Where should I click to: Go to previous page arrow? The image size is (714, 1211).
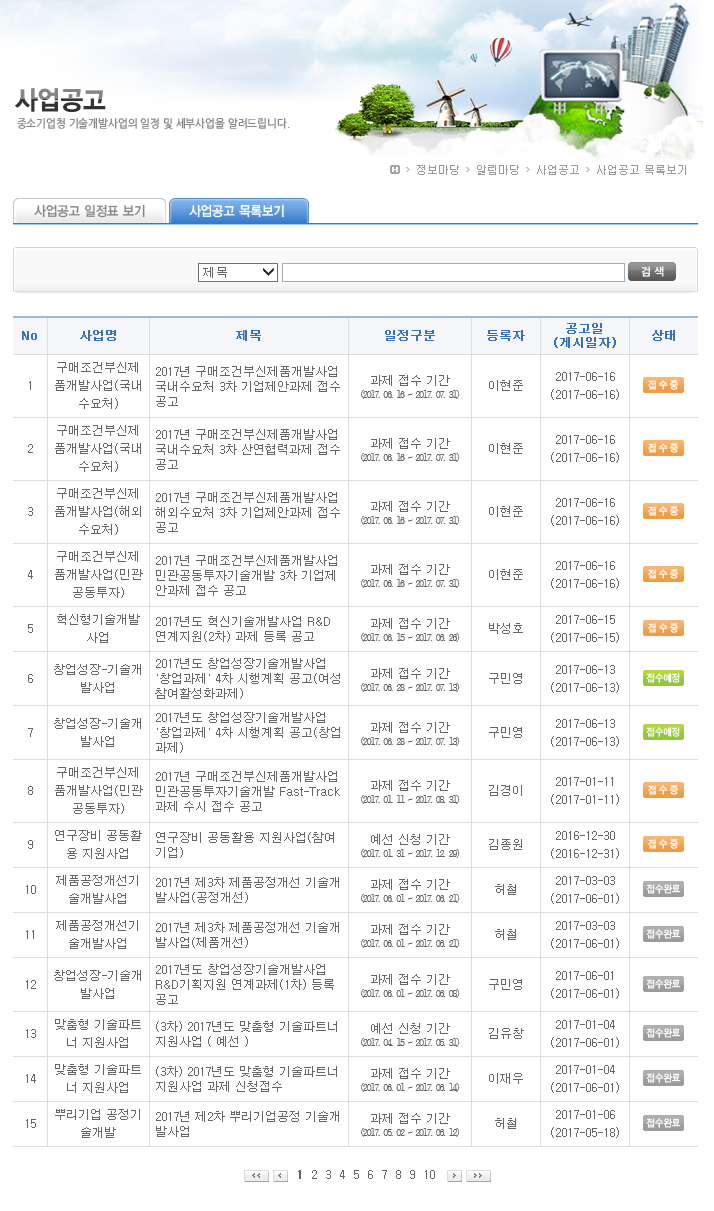(281, 1176)
